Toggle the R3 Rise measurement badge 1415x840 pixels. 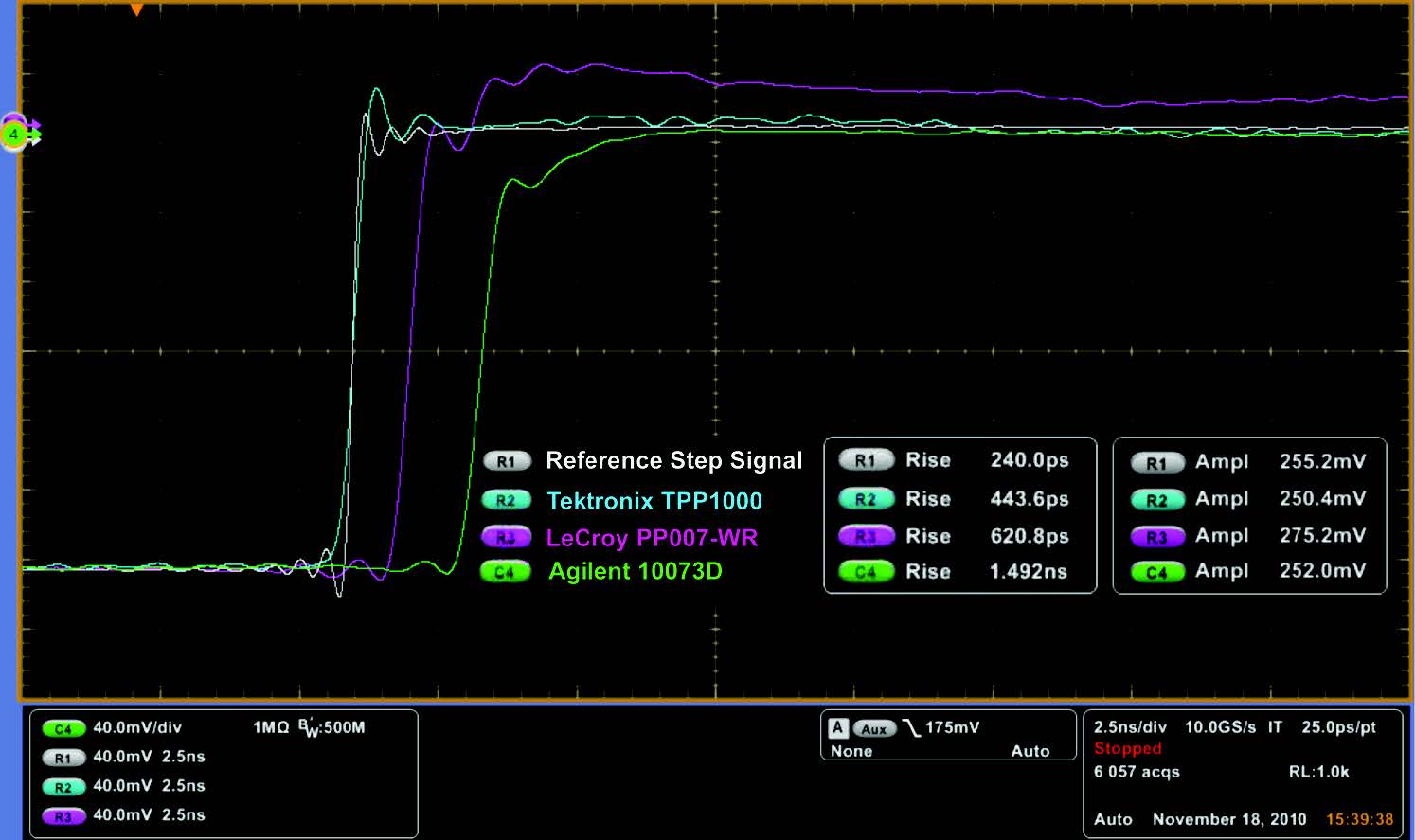(x=868, y=536)
